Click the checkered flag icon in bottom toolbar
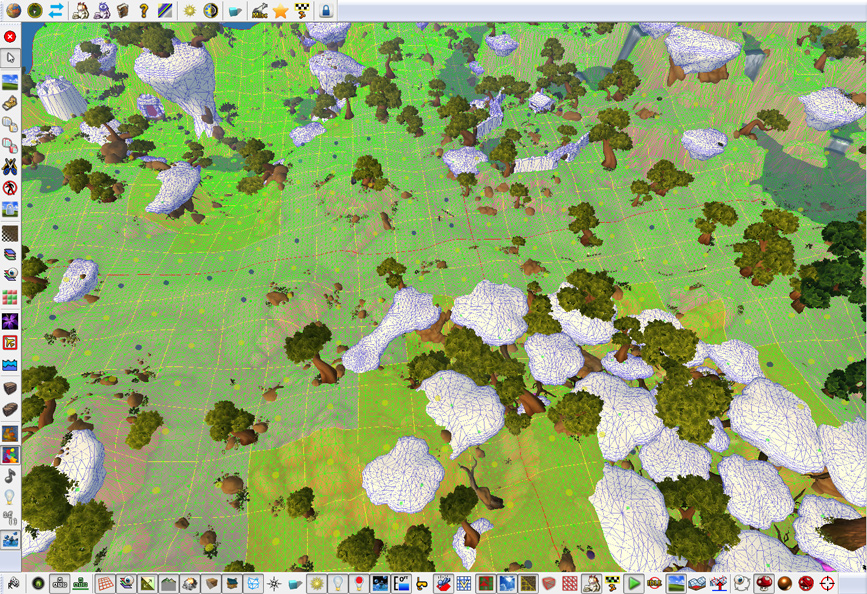This screenshot has width=867, height=594. coord(612,583)
